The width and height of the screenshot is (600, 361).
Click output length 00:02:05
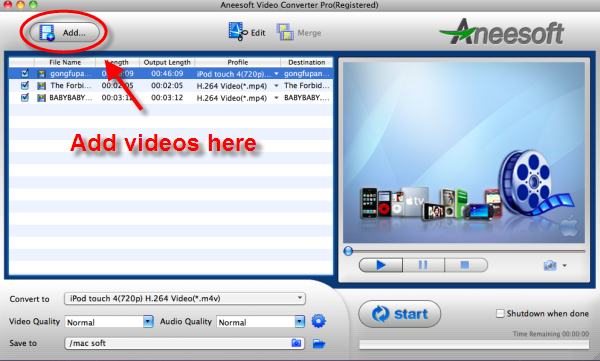click(167, 85)
